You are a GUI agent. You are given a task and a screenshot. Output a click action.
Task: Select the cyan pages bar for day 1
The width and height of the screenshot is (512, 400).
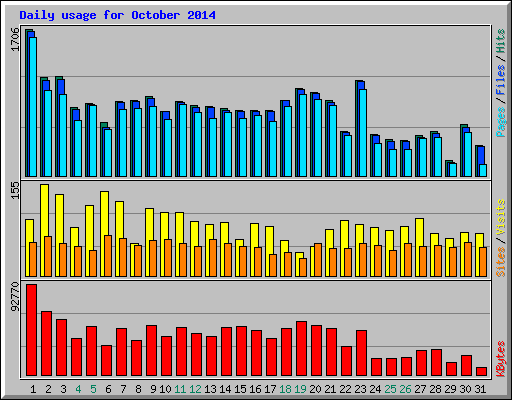tap(33, 107)
